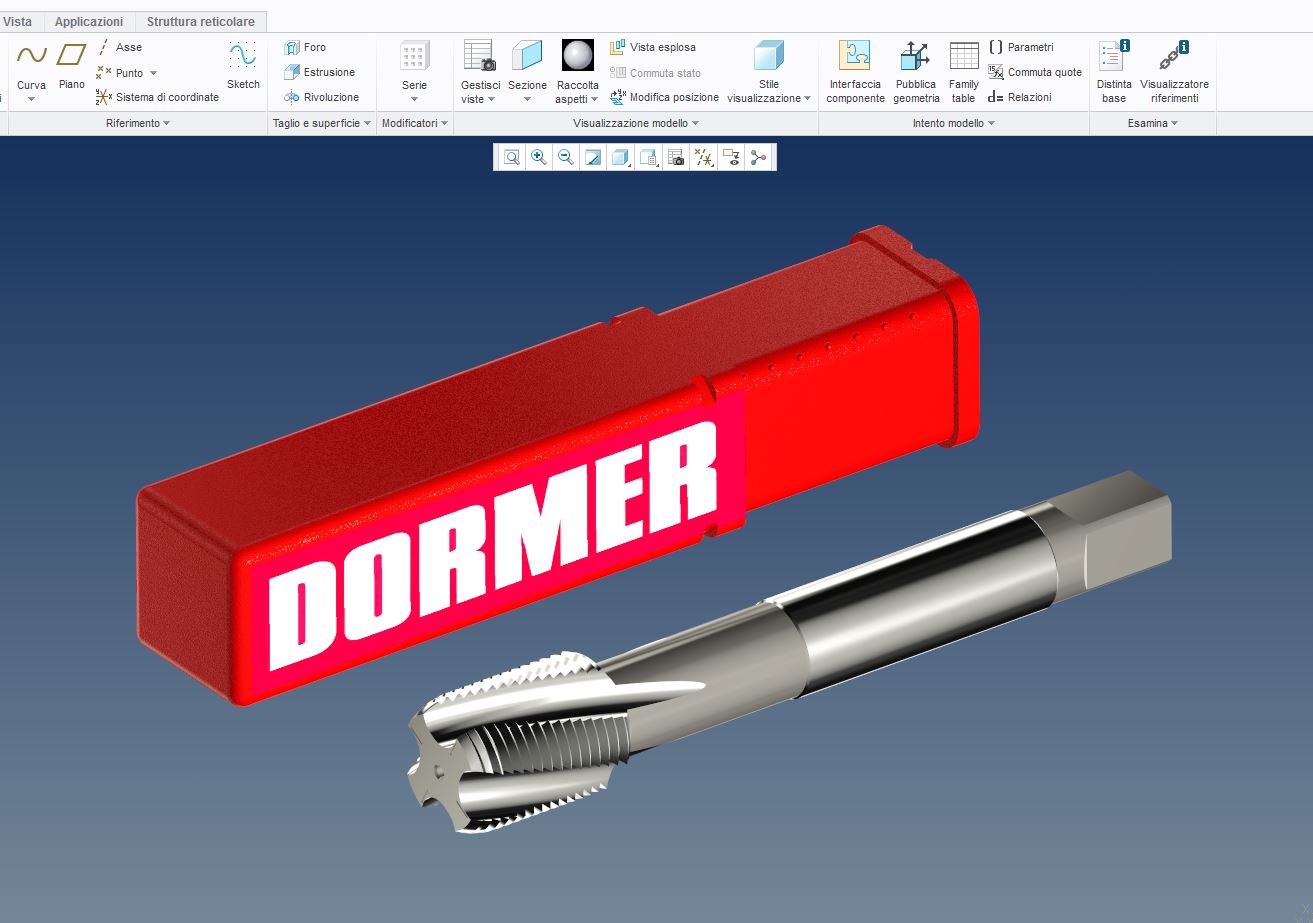Toggle Vista esplosa
The height and width of the screenshot is (923, 1313).
pyautogui.click(x=653, y=47)
